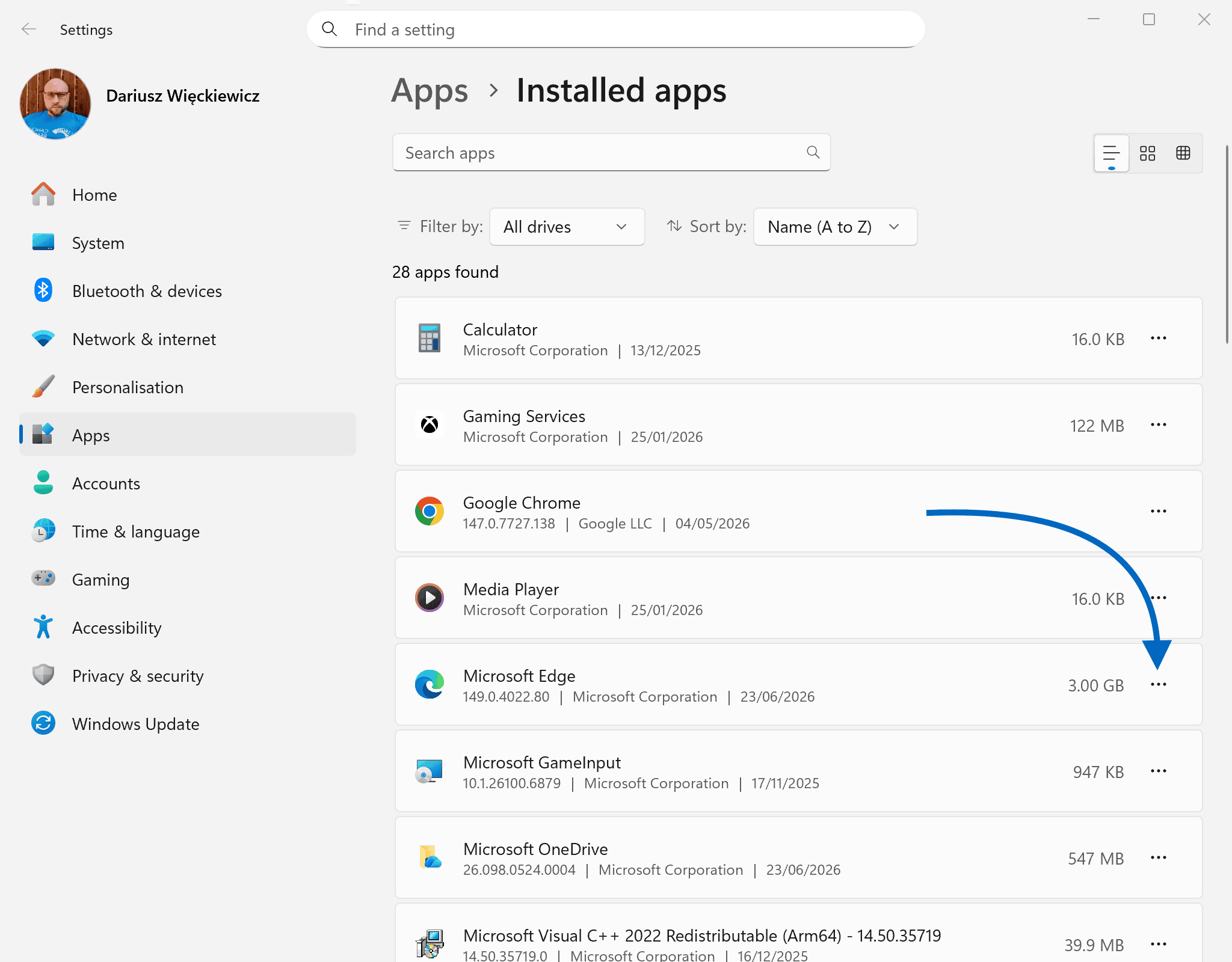Select the Google Chrome app name
The width and height of the screenshot is (1232, 962).
pos(522,503)
